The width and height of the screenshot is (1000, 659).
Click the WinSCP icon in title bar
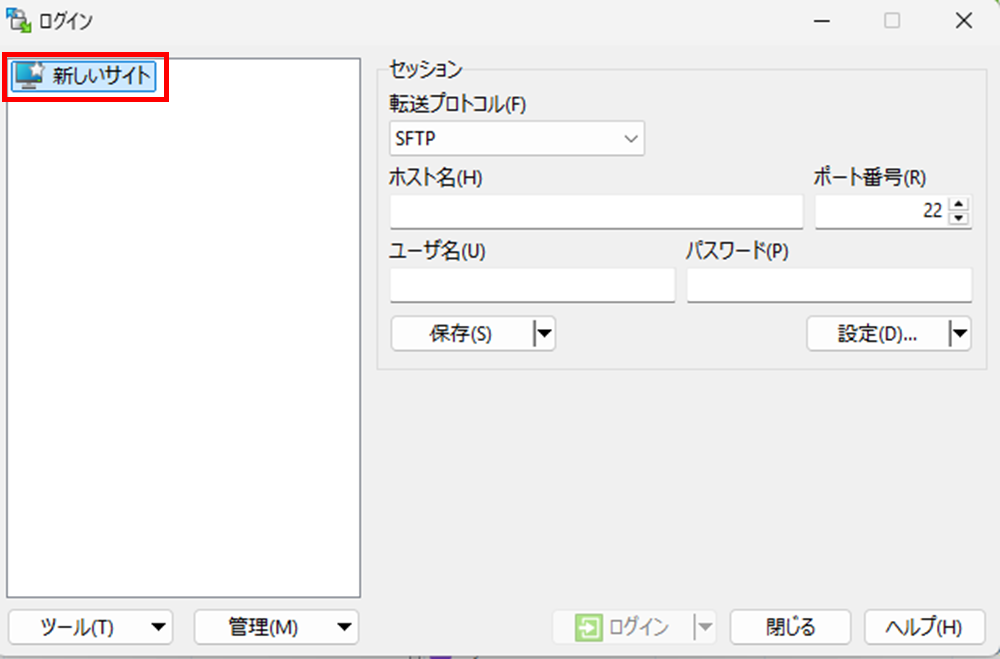(x=17, y=20)
